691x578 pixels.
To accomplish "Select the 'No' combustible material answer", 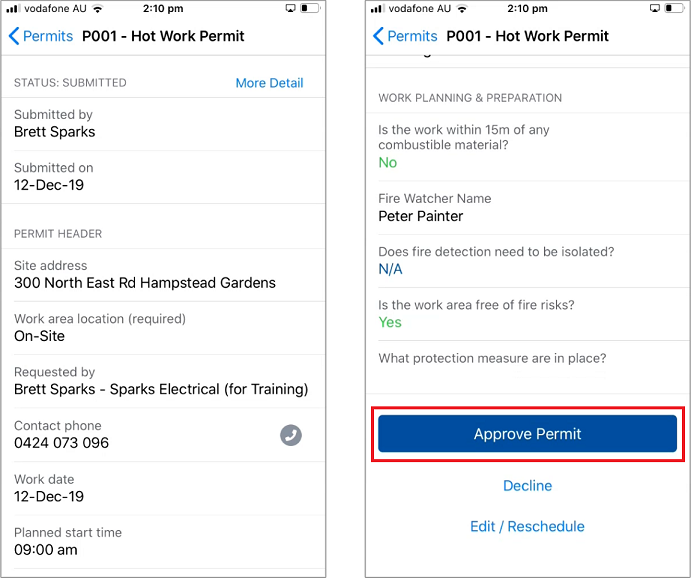I will (388, 163).
